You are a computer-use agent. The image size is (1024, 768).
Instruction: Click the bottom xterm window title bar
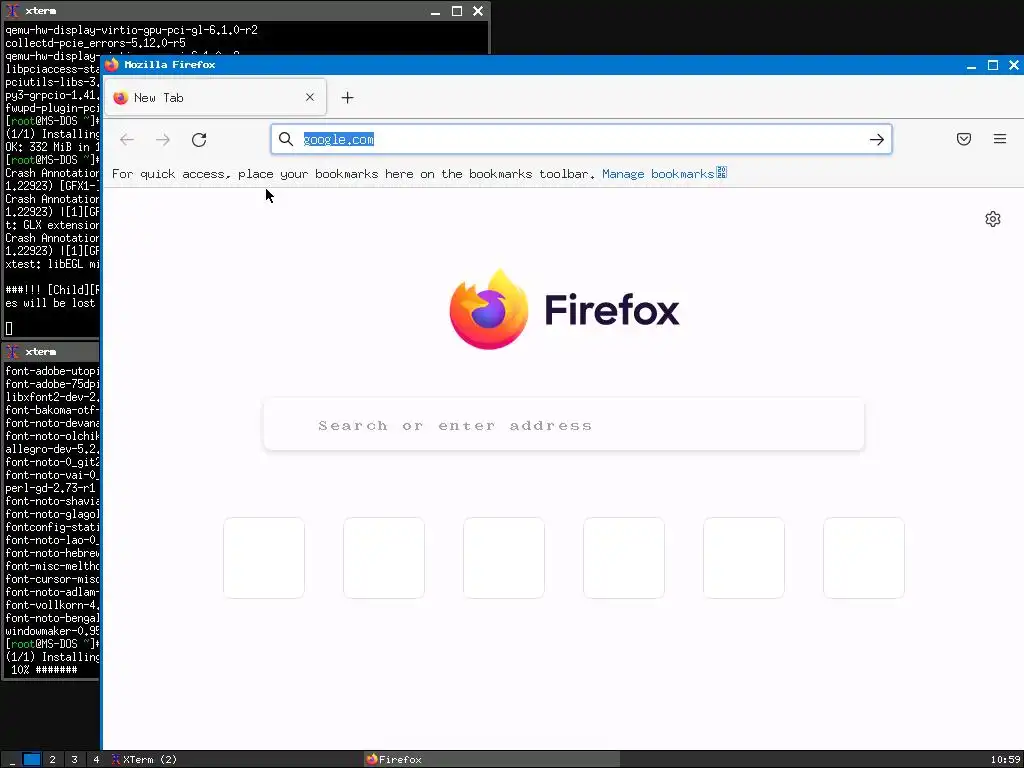coord(51,351)
